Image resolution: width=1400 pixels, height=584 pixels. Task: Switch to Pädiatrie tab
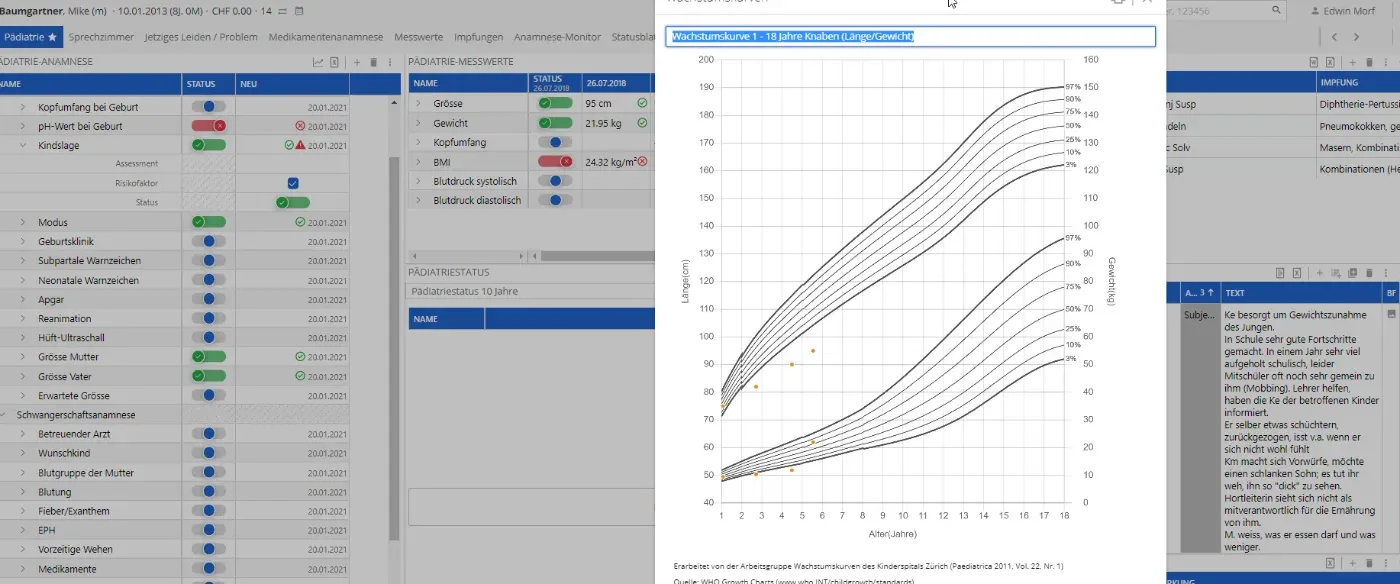pyautogui.click(x=31, y=36)
